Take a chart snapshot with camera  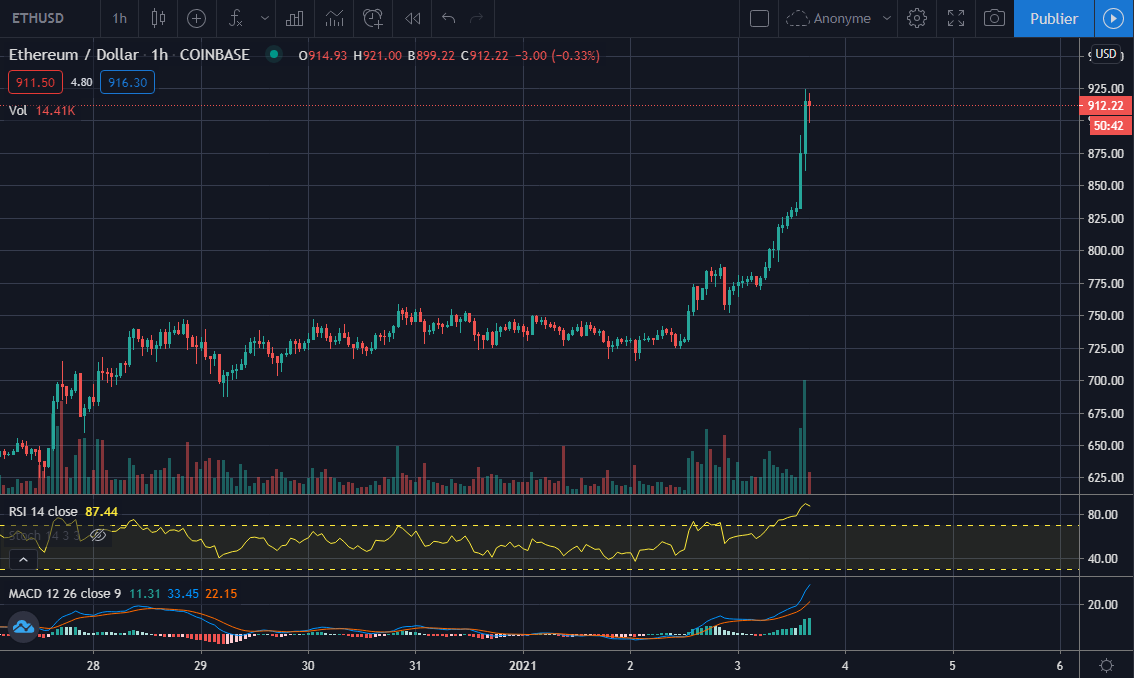[x=994, y=18]
